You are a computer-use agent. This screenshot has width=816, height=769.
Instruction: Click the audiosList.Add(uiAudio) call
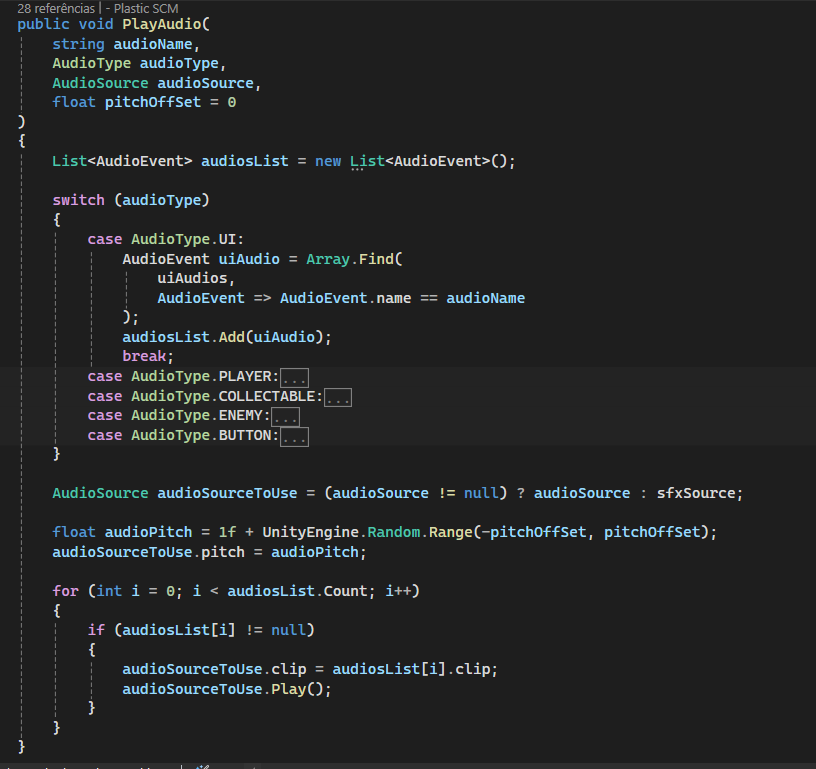tap(226, 337)
